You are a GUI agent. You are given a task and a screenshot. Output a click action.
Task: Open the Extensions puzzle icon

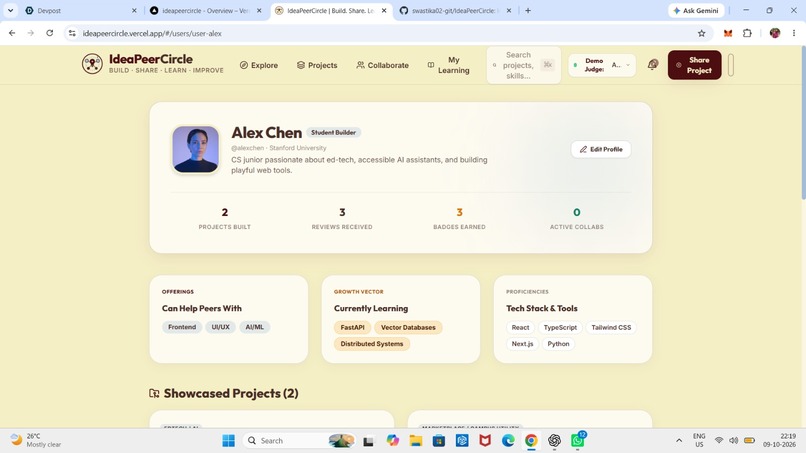[x=747, y=33]
